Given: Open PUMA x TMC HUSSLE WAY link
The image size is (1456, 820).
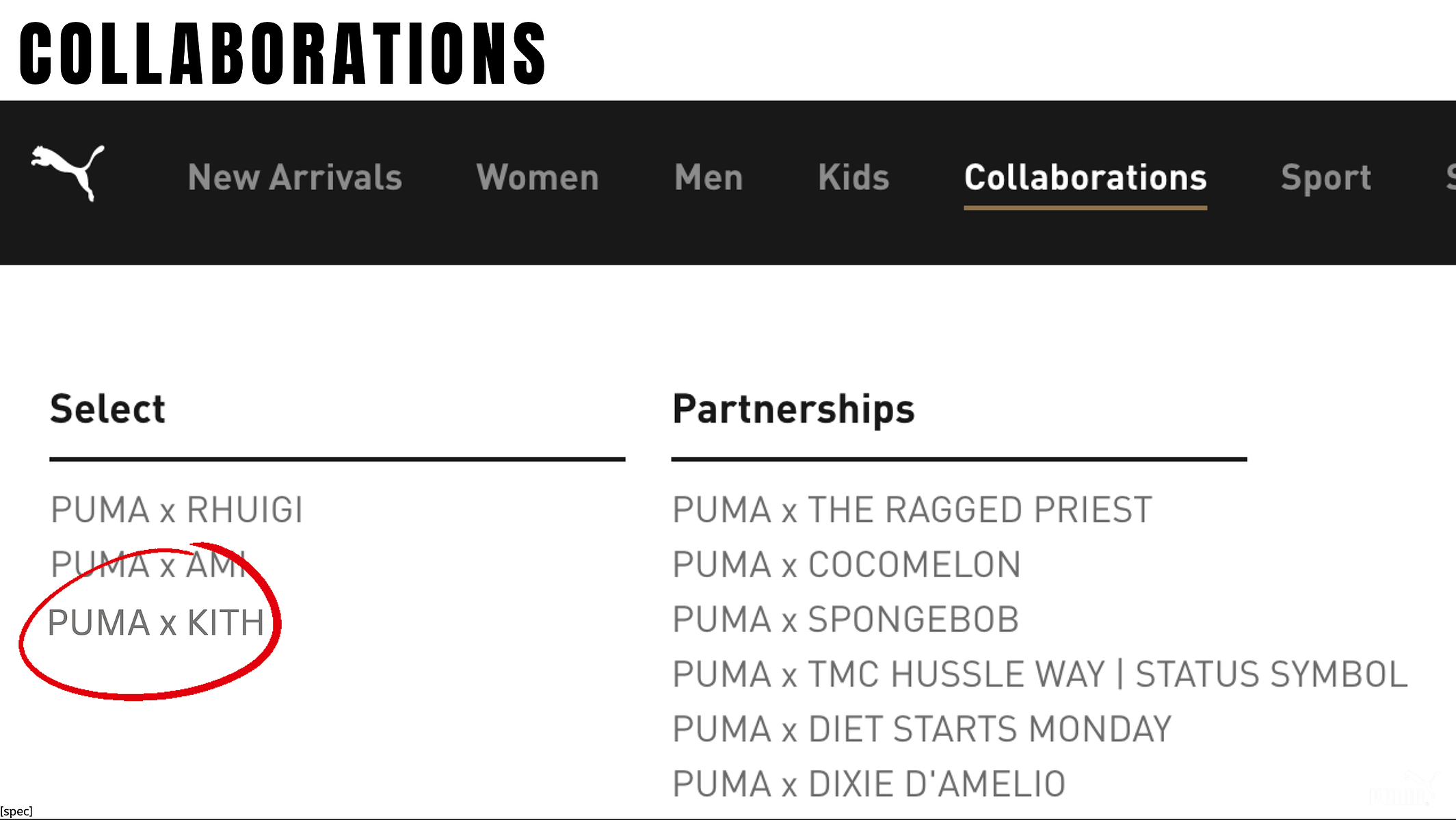Looking at the screenshot, I should pos(1040,674).
